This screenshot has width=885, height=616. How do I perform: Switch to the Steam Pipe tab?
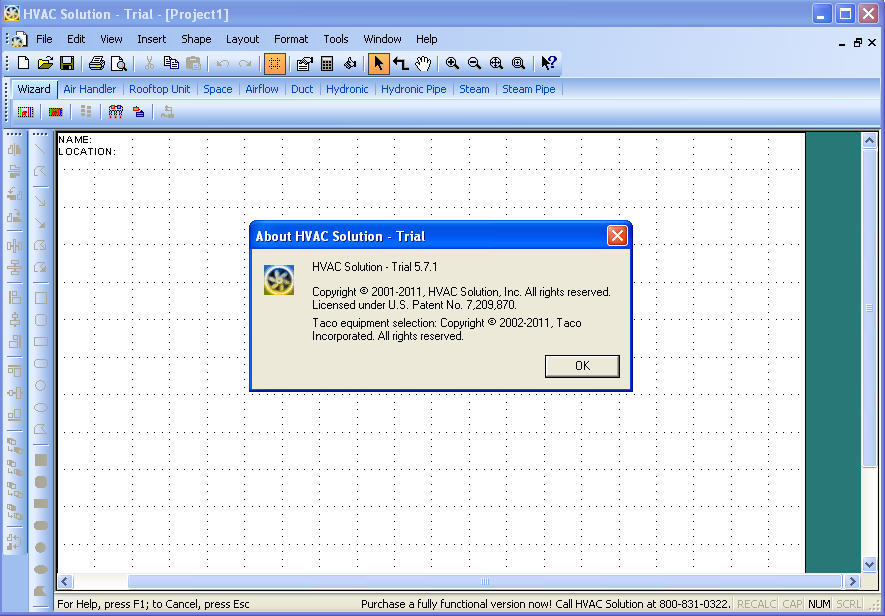tap(529, 89)
